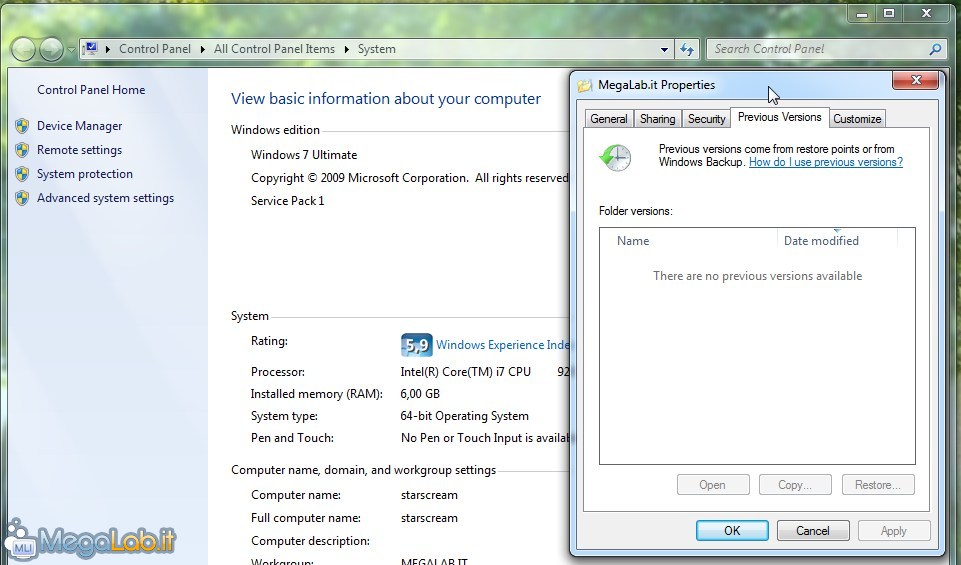This screenshot has height=565, width=961.
Task: Switch to the General tab
Action: pyautogui.click(x=609, y=119)
